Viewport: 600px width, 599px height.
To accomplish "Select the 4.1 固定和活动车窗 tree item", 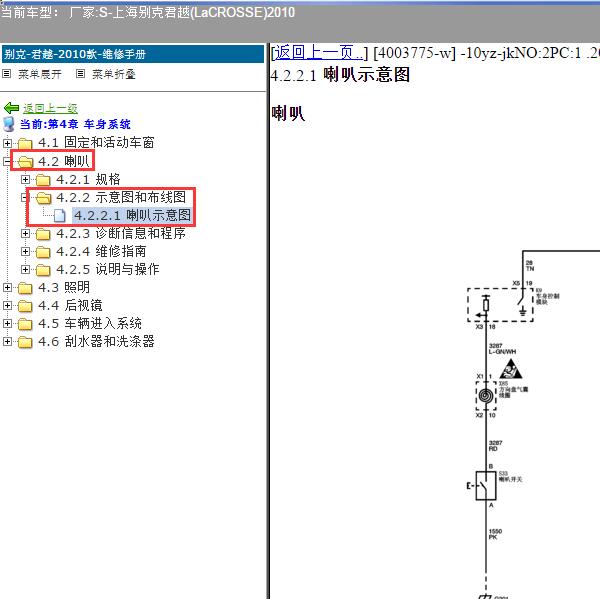I will pos(96,143).
